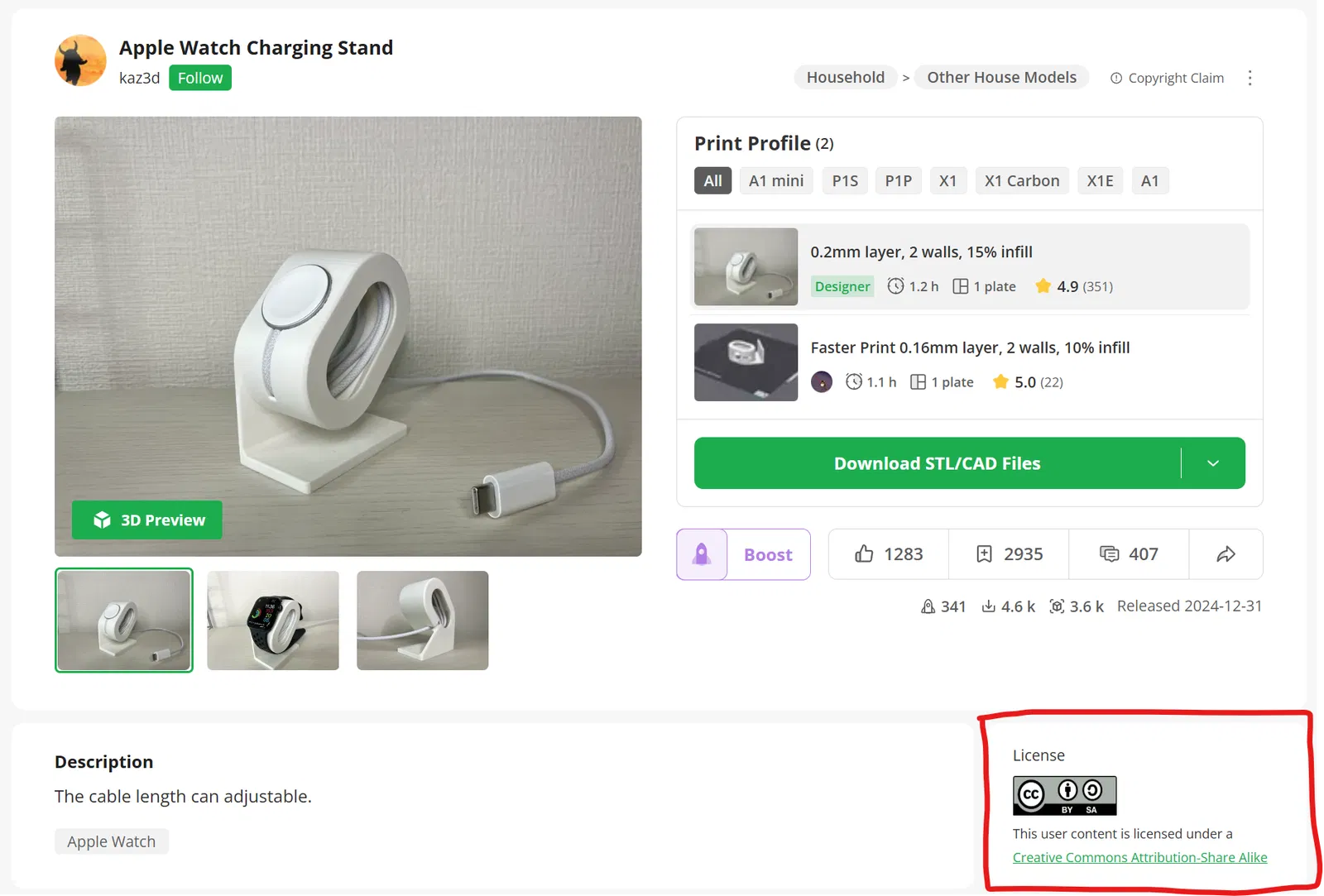Open Creative Commons Attribution-Share Alike link
Screen dimensions: 1324x896
pos(1139,858)
